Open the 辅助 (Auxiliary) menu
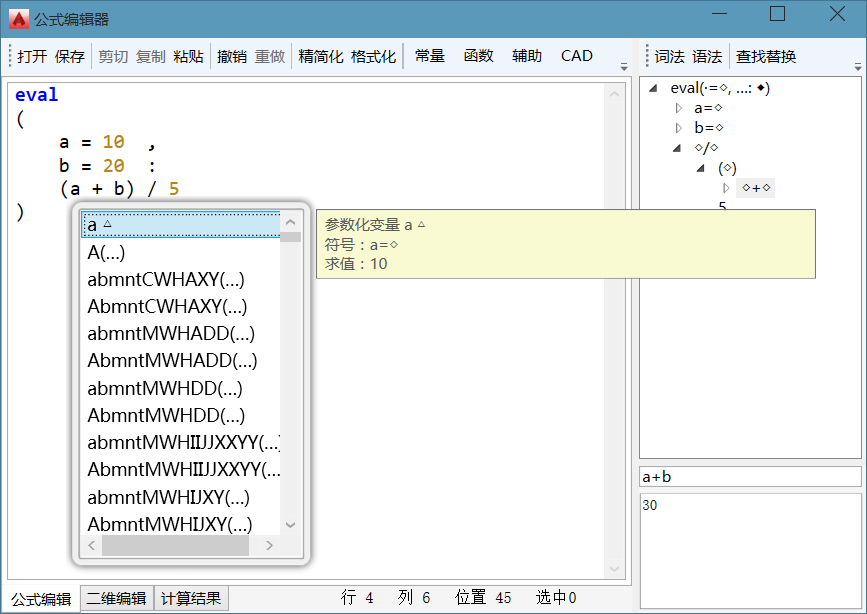This screenshot has width=867, height=614. [x=526, y=56]
